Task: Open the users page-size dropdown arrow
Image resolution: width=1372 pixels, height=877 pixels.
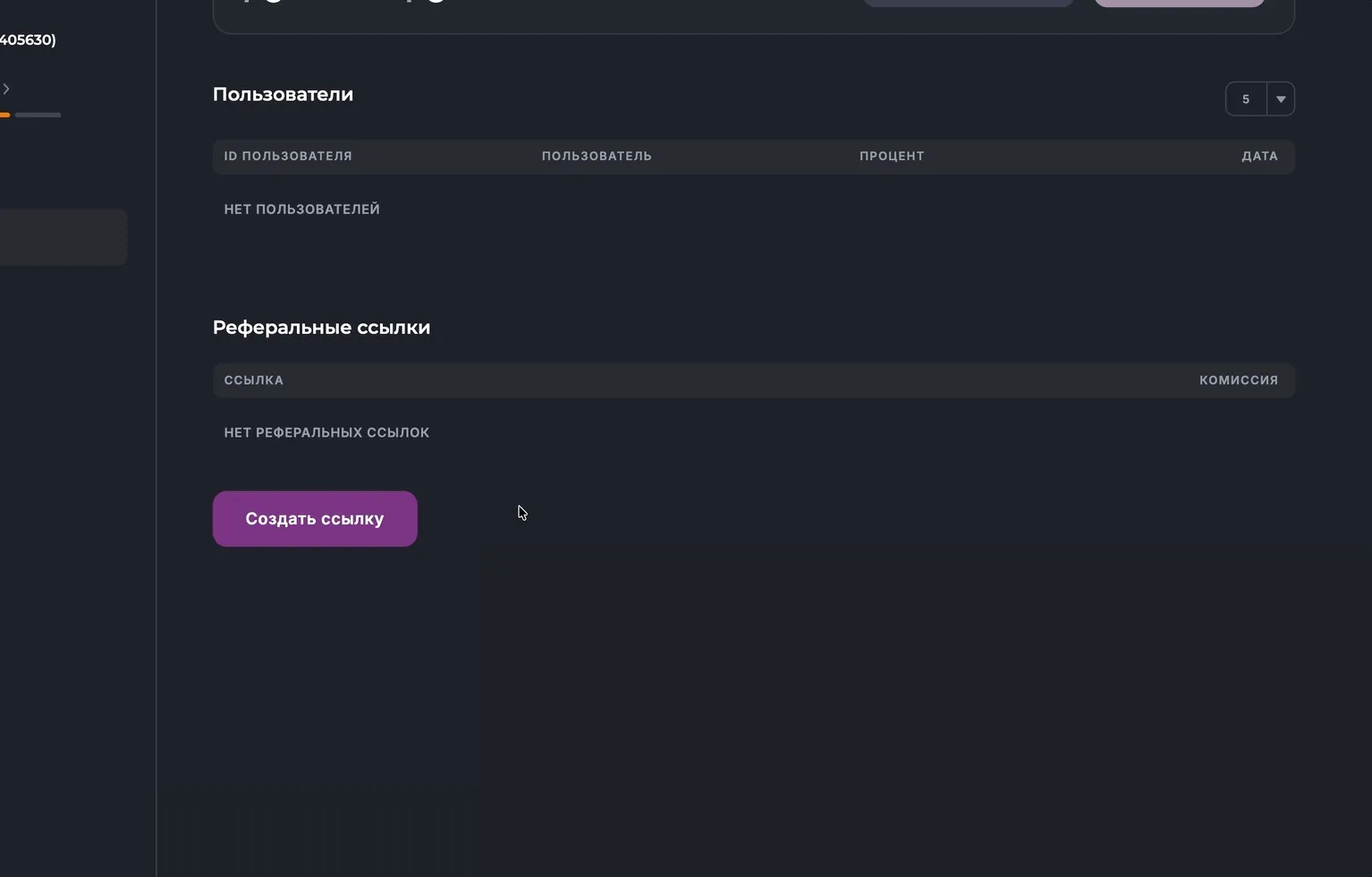Action: (1281, 99)
